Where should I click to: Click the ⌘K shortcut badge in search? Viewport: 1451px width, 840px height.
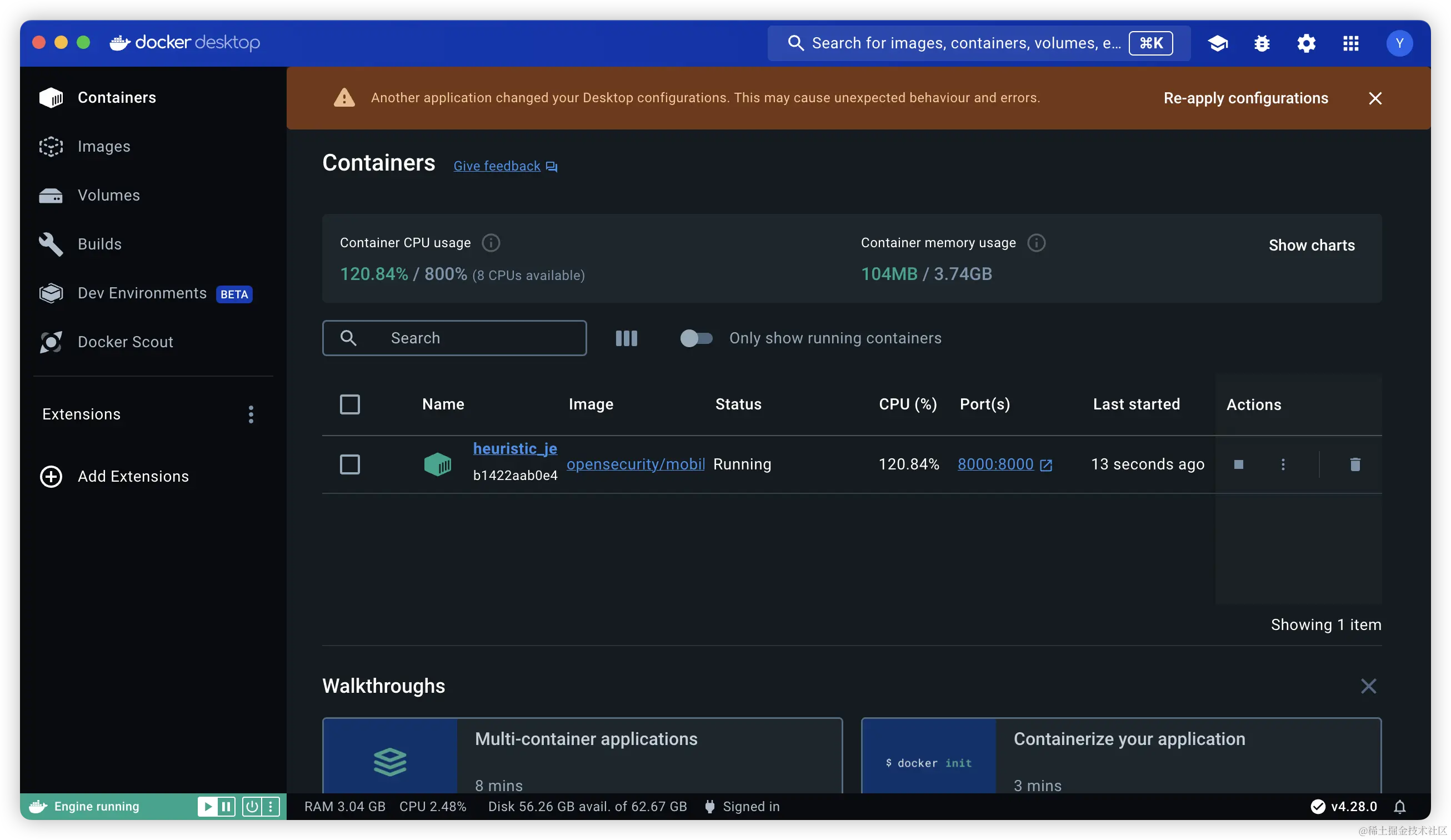(1150, 43)
